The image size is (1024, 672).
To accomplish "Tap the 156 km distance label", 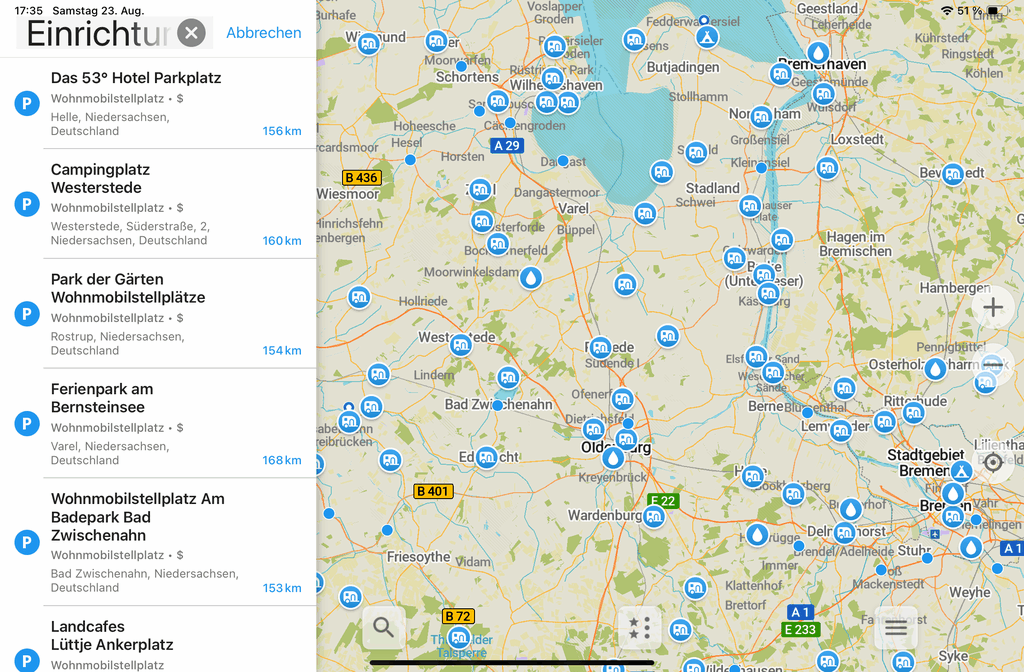I will coord(282,131).
